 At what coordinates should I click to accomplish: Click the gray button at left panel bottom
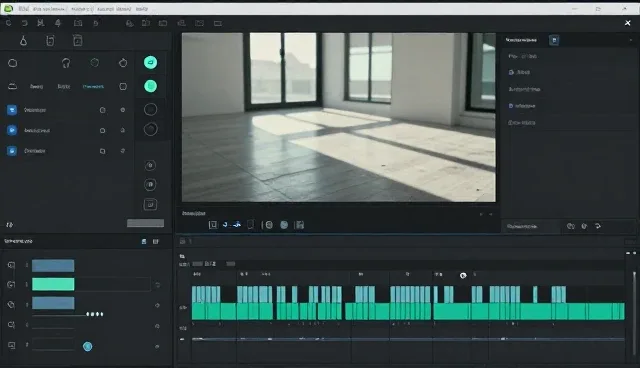tap(145, 223)
